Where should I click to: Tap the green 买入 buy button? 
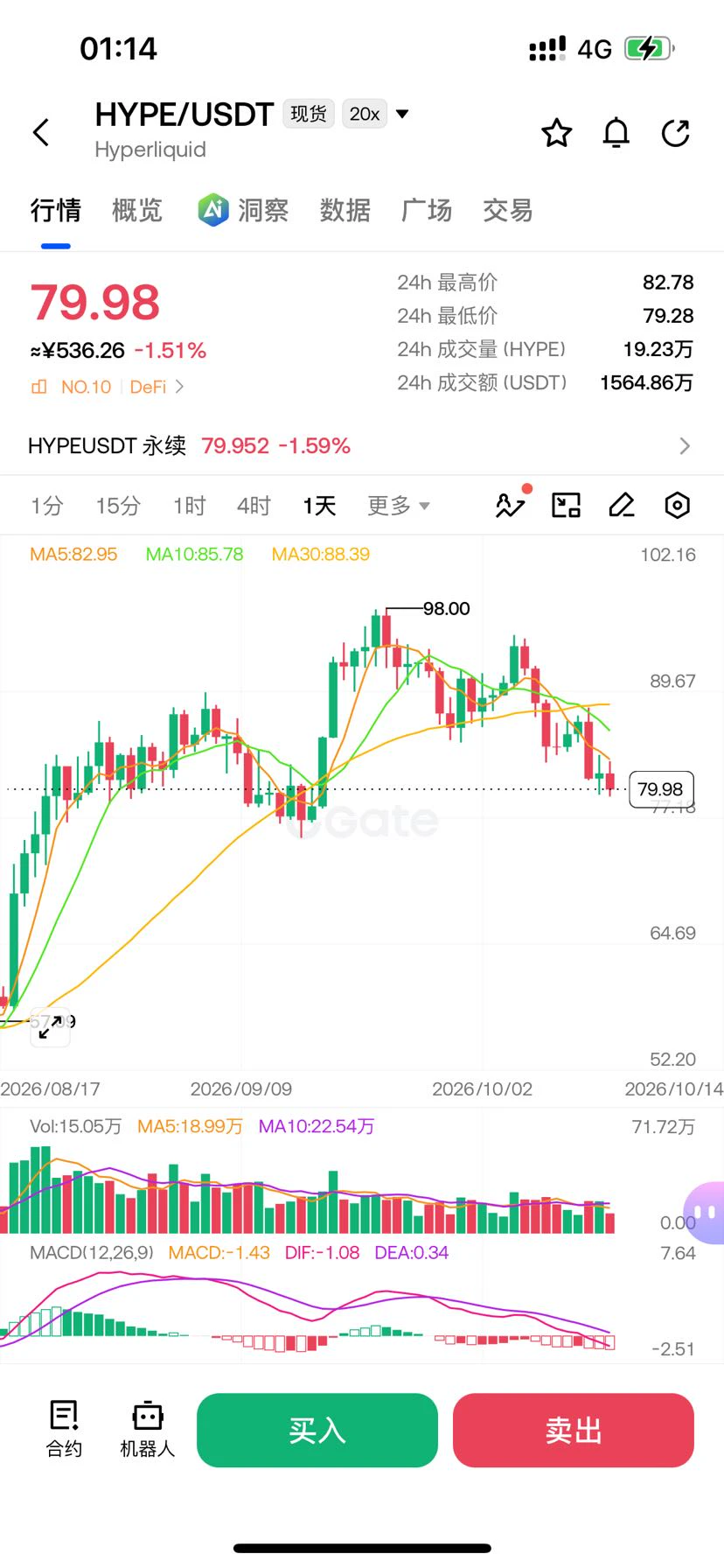[317, 1431]
